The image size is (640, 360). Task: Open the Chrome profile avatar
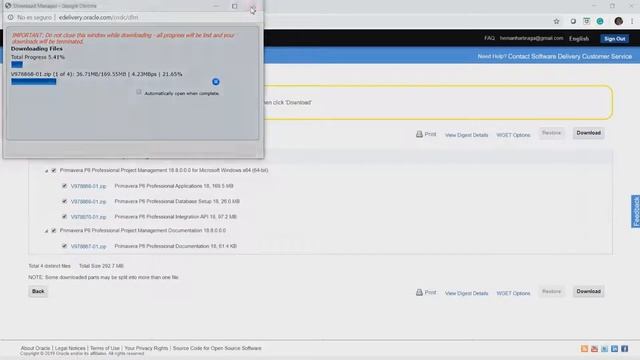click(x=619, y=21)
